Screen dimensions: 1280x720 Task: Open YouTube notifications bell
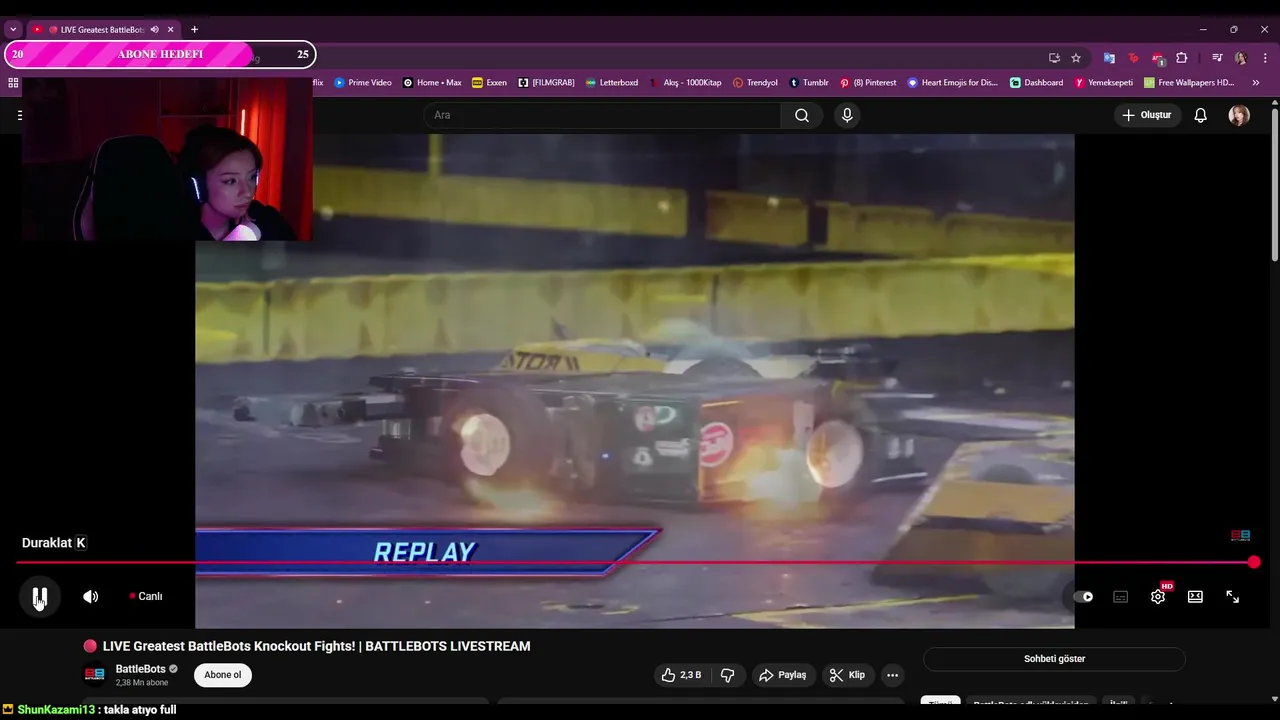coord(1200,115)
